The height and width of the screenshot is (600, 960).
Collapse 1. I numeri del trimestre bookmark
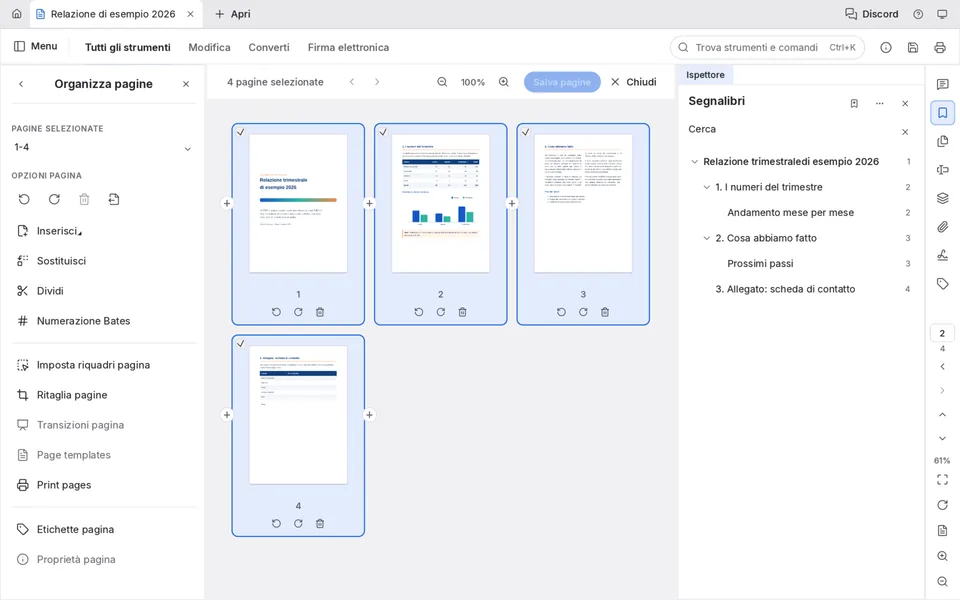point(707,187)
